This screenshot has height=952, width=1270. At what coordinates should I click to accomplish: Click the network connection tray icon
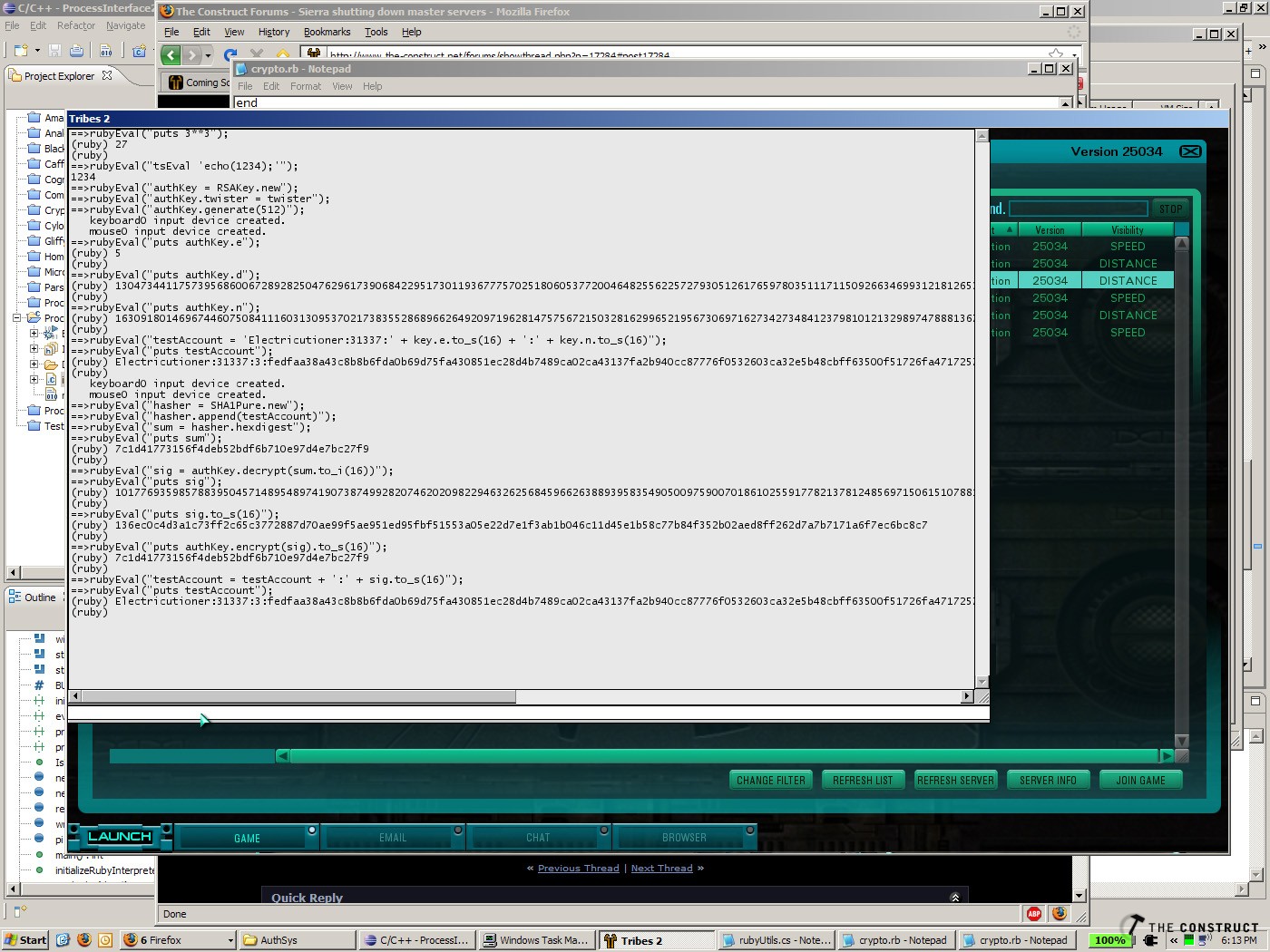tap(1204, 940)
